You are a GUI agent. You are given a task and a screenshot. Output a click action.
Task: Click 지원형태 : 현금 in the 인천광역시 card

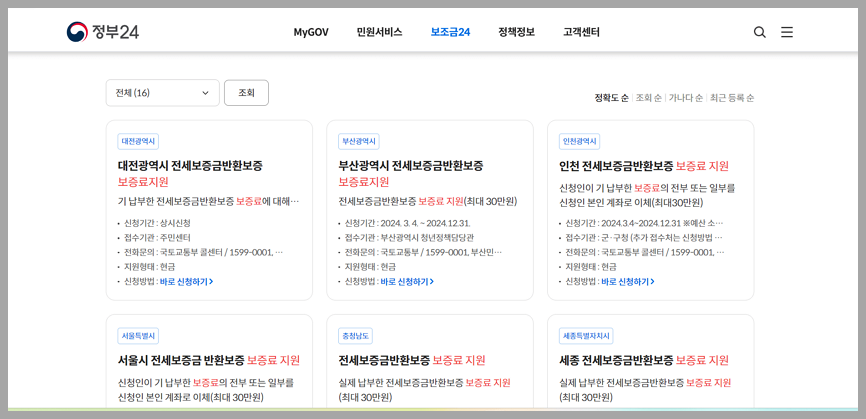click(x=591, y=267)
